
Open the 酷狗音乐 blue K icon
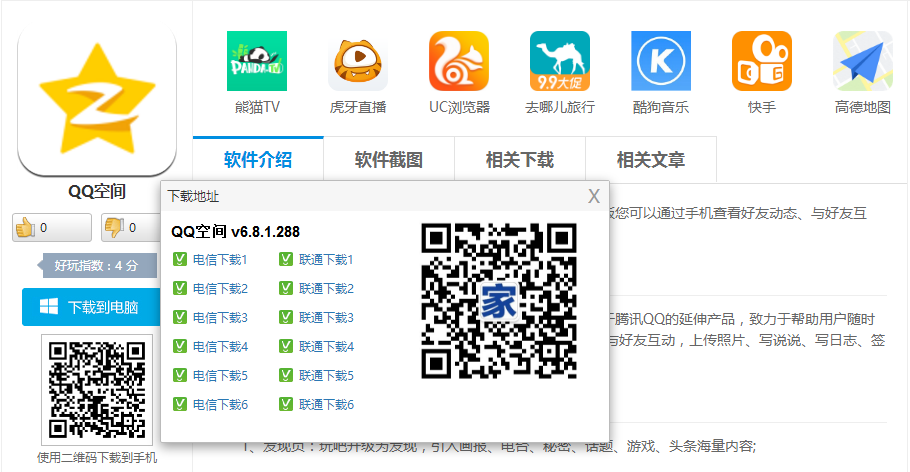point(660,61)
